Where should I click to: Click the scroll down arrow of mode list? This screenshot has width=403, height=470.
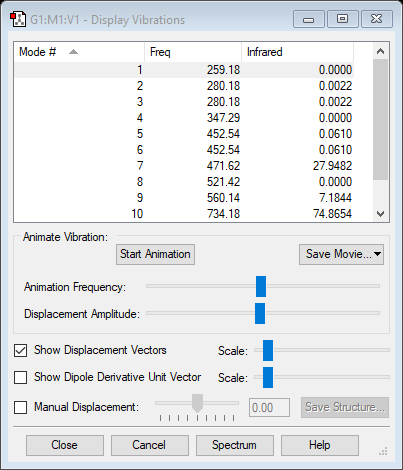click(x=380, y=214)
